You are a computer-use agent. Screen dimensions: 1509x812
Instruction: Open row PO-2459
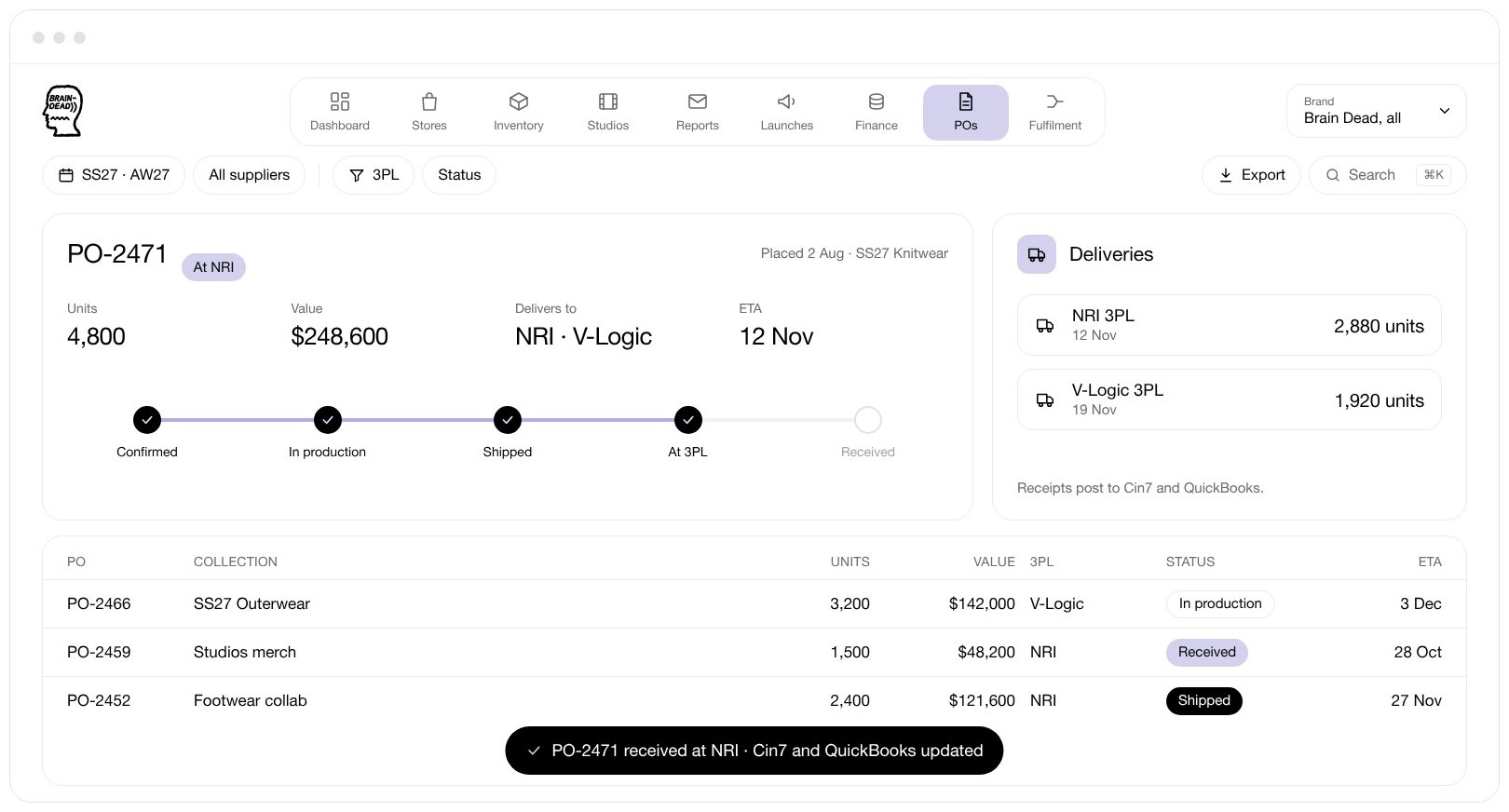(x=754, y=652)
